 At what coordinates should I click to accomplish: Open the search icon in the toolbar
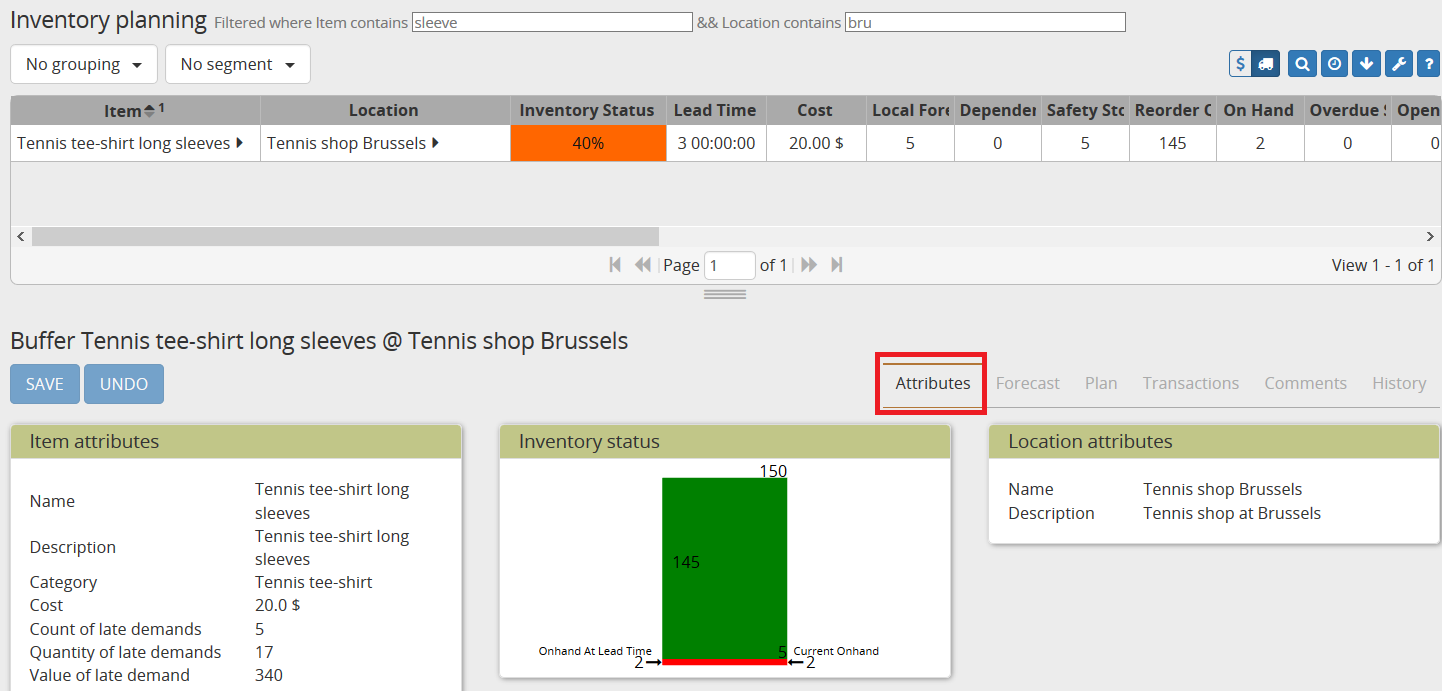1302,63
